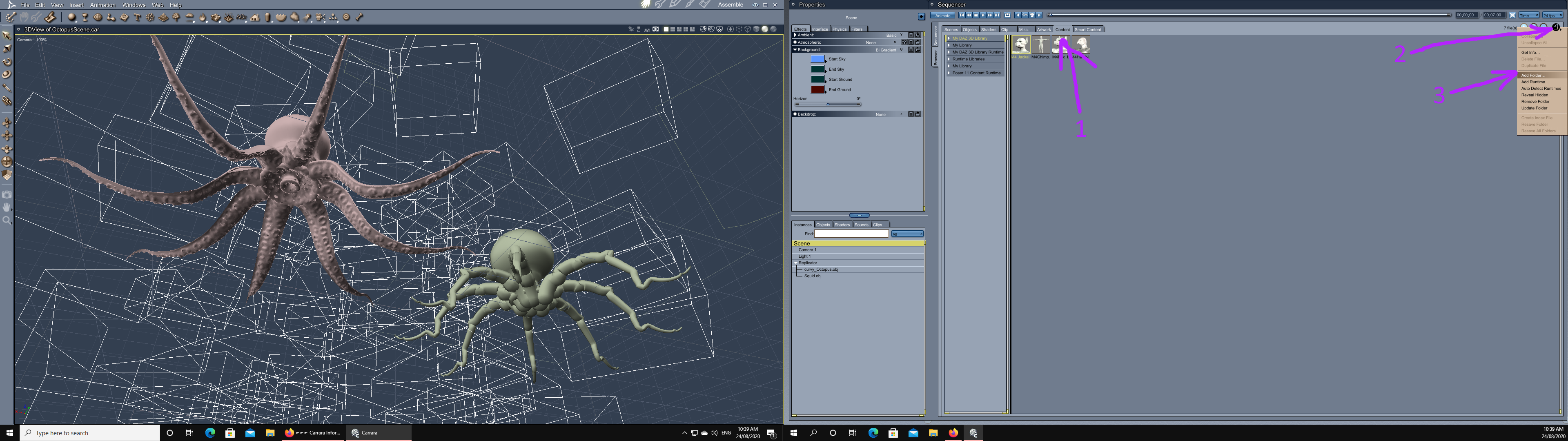The image size is (1568, 441).
Task: Click the bone tool icon
Action: [359, 17]
